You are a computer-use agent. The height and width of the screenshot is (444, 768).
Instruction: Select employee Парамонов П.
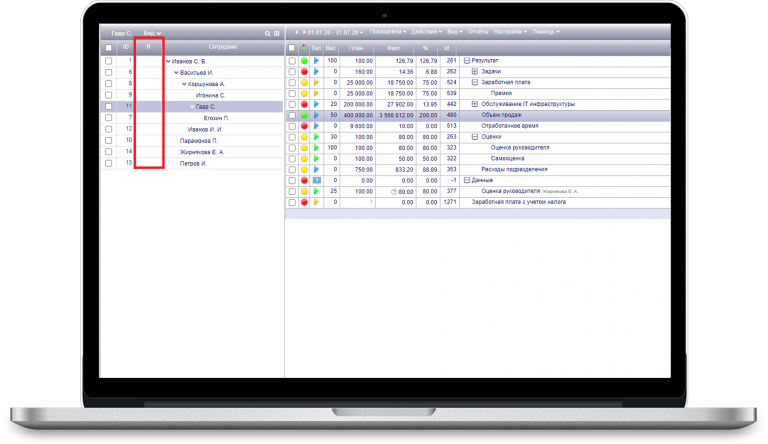(x=199, y=141)
